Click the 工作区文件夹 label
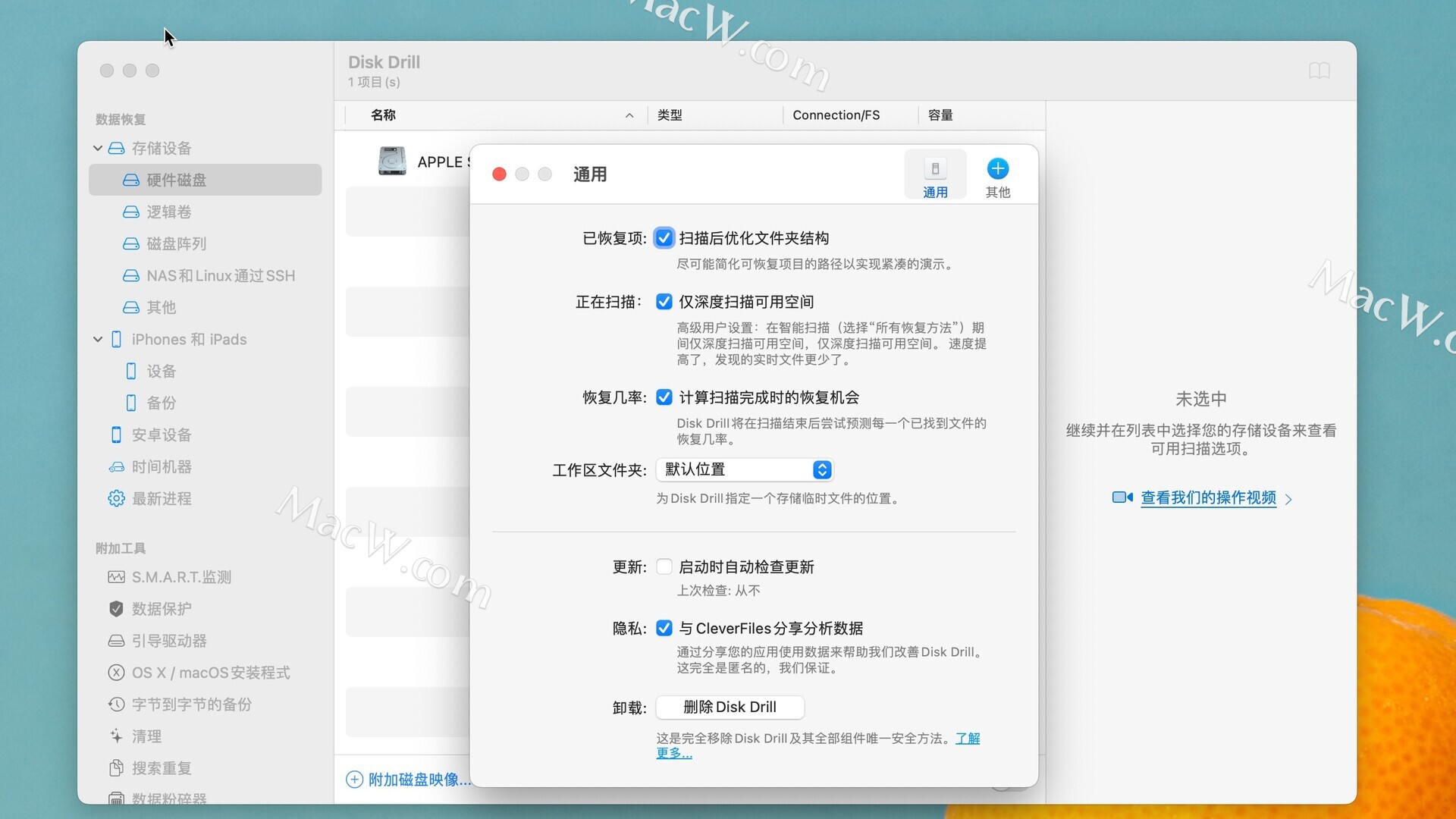 (599, 470)
